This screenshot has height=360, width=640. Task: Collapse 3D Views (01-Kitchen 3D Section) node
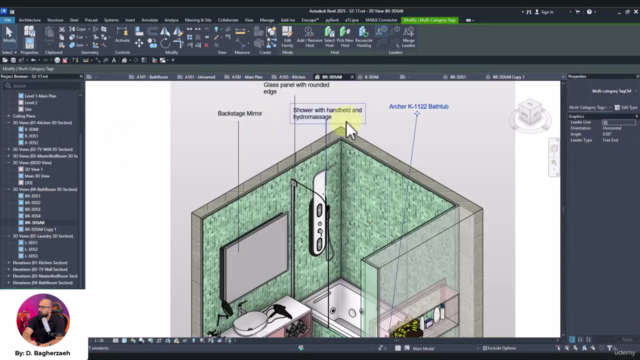(9, 122)
